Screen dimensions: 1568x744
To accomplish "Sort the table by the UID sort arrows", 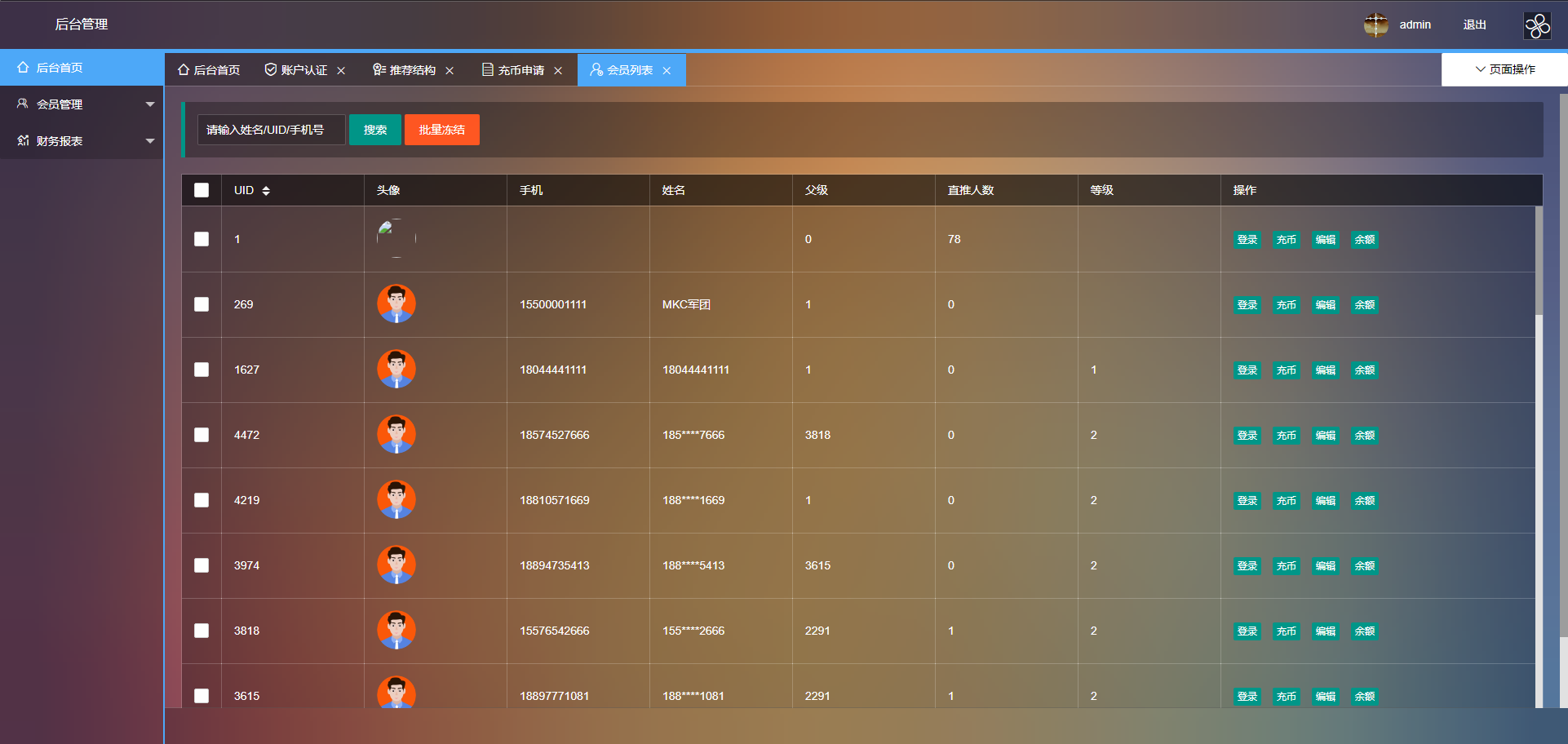I will pos(266,190).
